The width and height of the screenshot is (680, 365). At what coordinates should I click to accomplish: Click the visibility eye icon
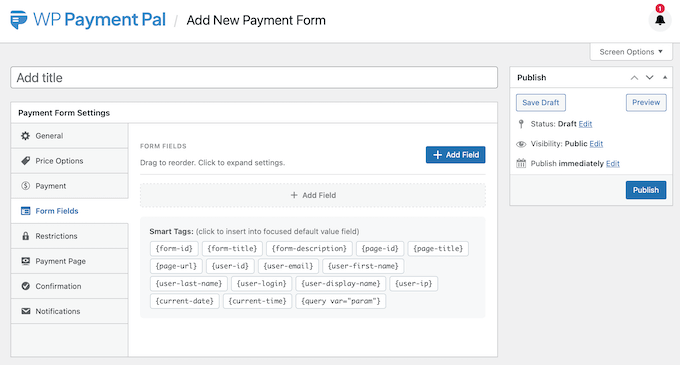point(521,144)
